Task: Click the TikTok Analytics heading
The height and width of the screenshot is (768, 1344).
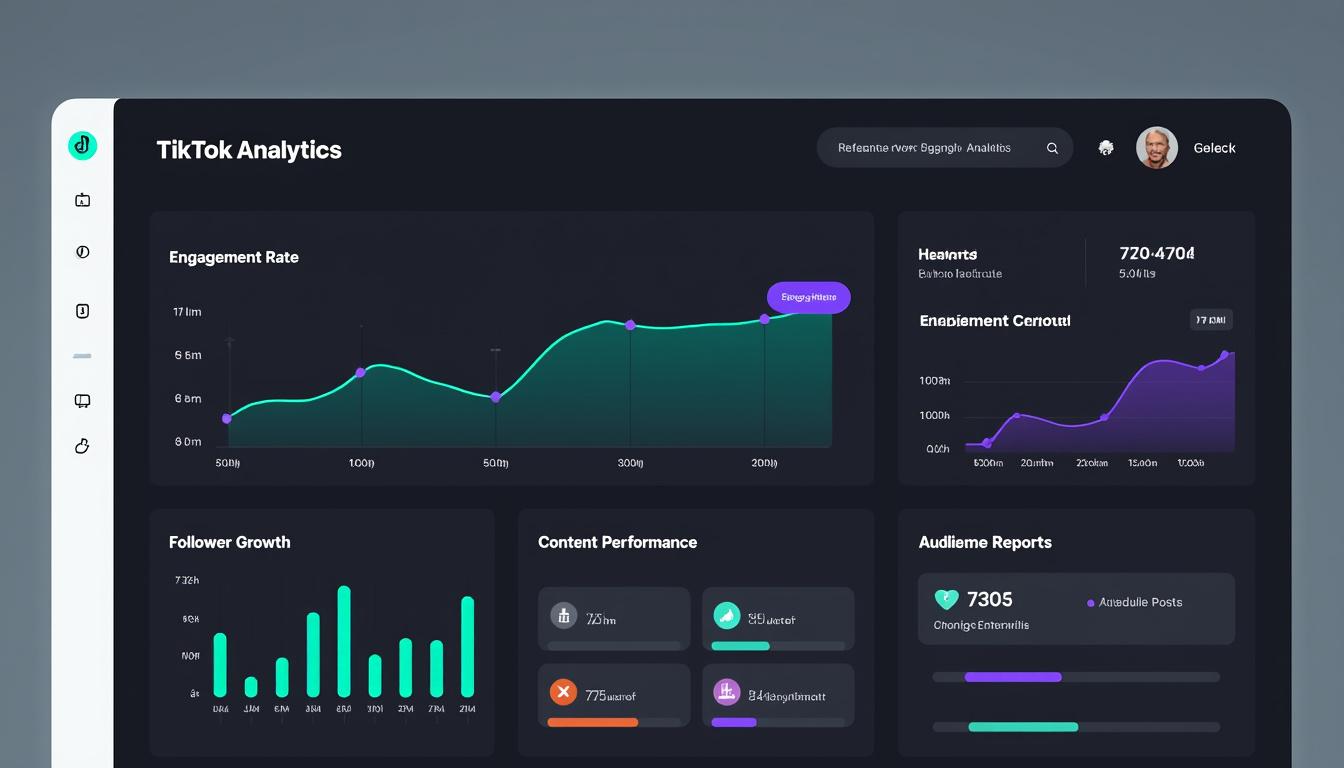Action: (x=249, y=150)
